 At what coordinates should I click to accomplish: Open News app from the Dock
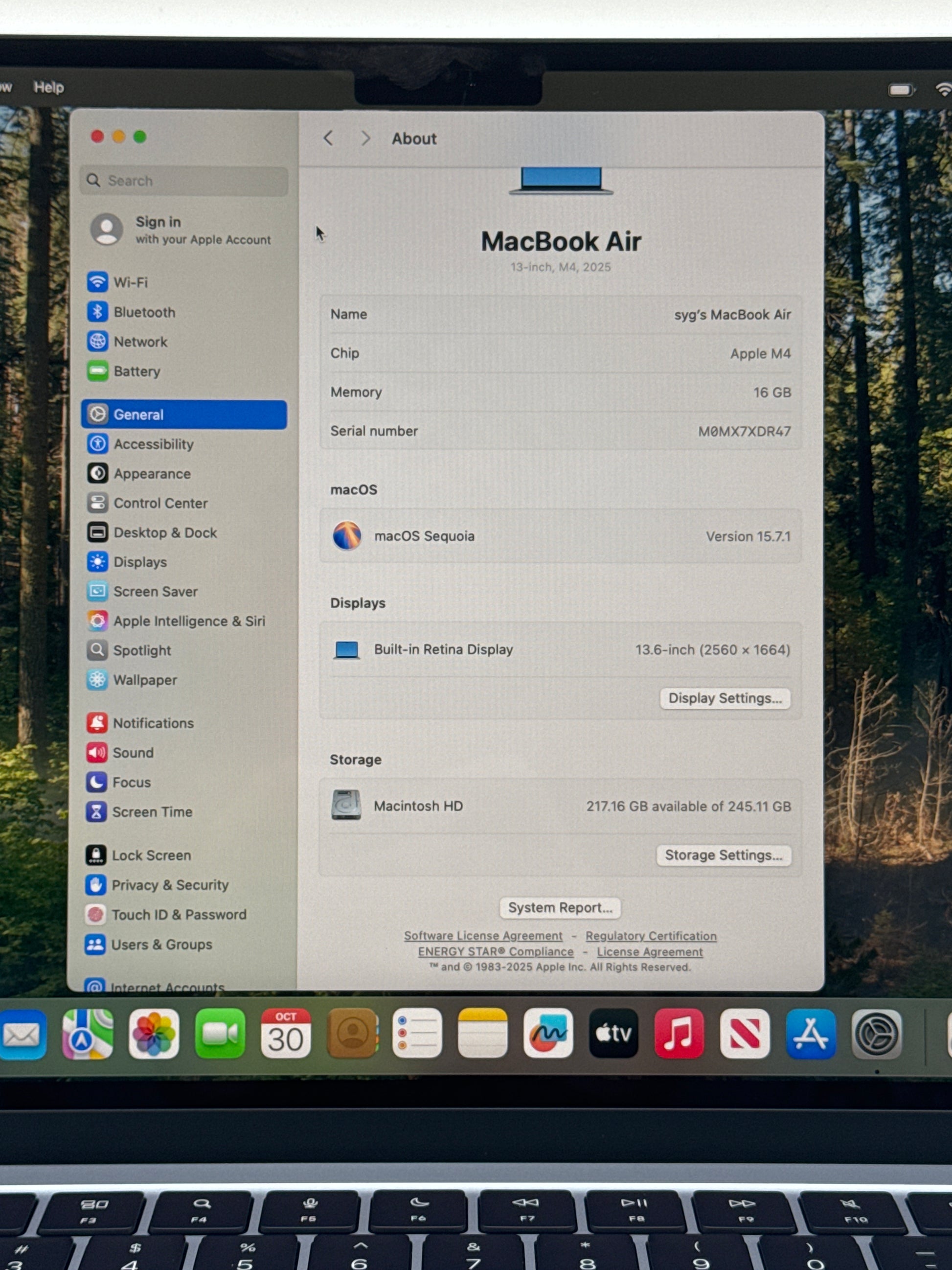(x=745, y=1034)
